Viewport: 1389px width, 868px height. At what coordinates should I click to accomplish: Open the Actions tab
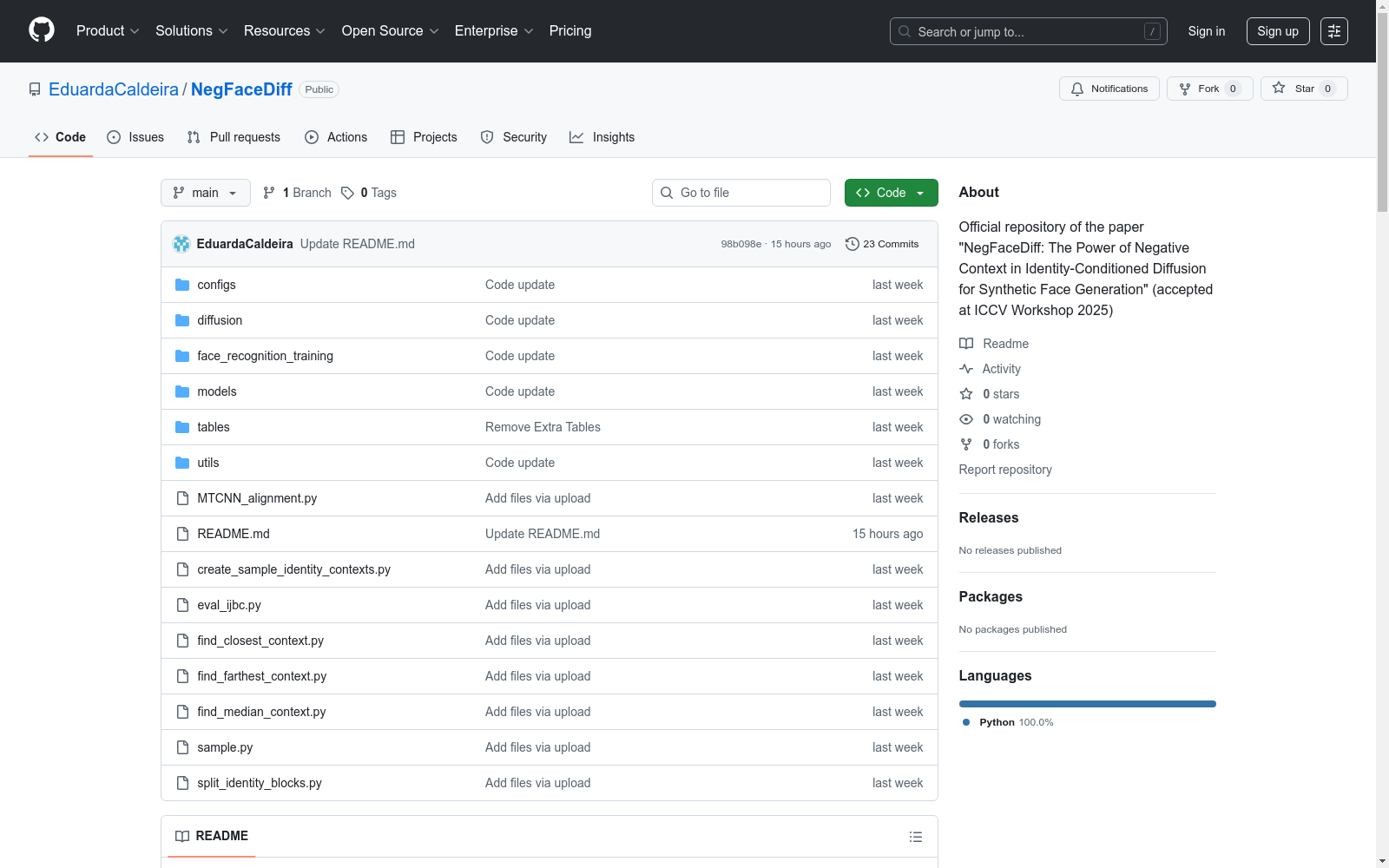pos(336,137)
